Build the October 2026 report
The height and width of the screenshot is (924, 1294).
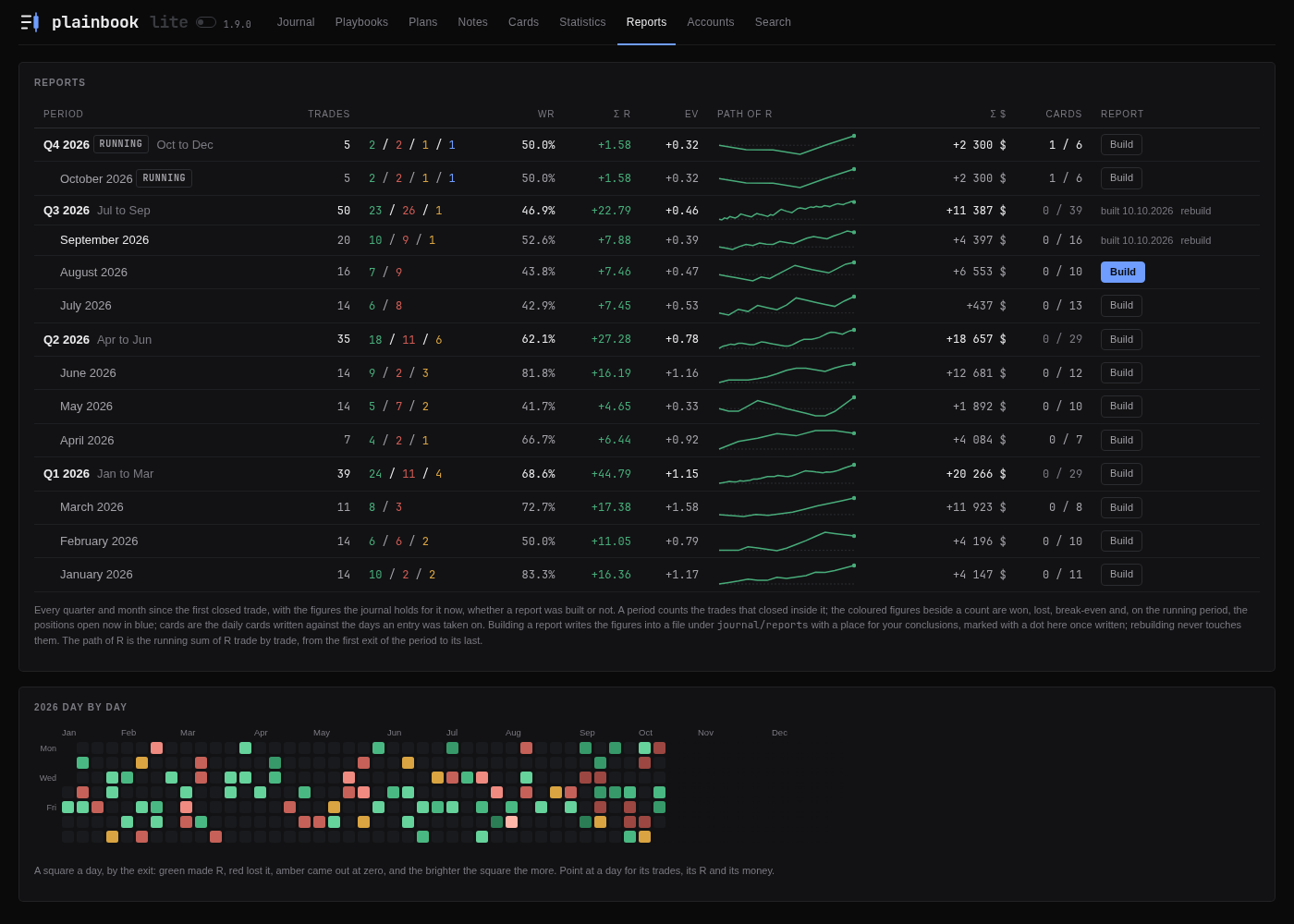point(1121,177)
